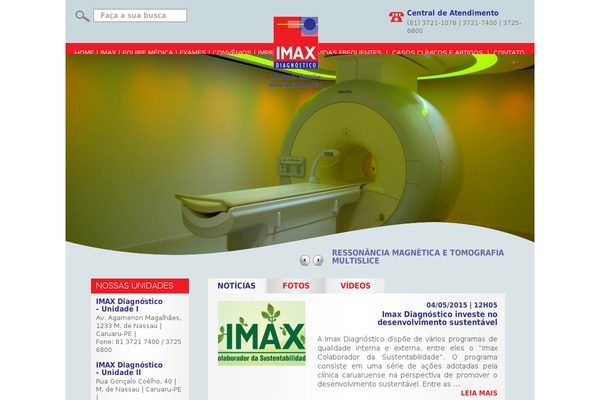Screen dimensions: 600x400
Task: Open CONTATO in the navigation bar
Action: (x=509, y=52)
